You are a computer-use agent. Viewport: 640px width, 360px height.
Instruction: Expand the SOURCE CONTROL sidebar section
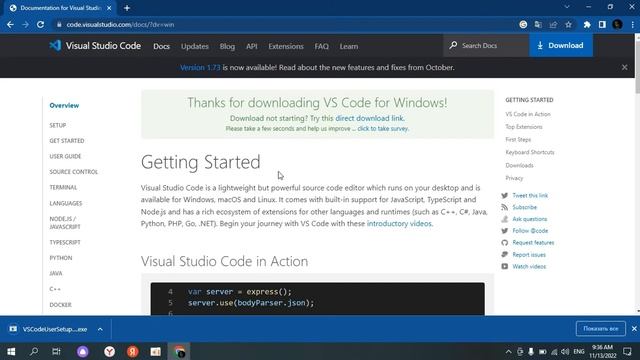(x=73, y=172)
